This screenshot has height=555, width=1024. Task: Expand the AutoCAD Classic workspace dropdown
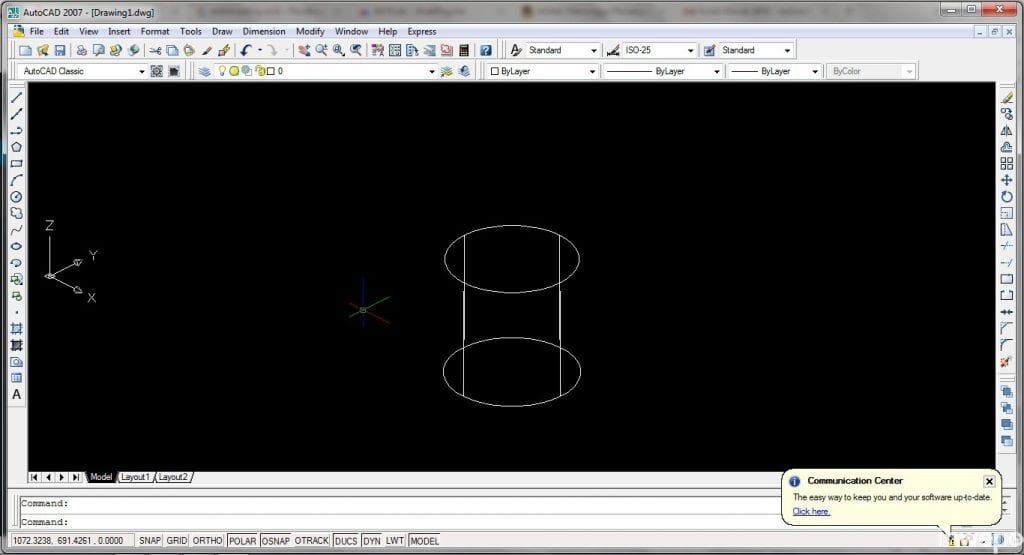click(141, 72)
